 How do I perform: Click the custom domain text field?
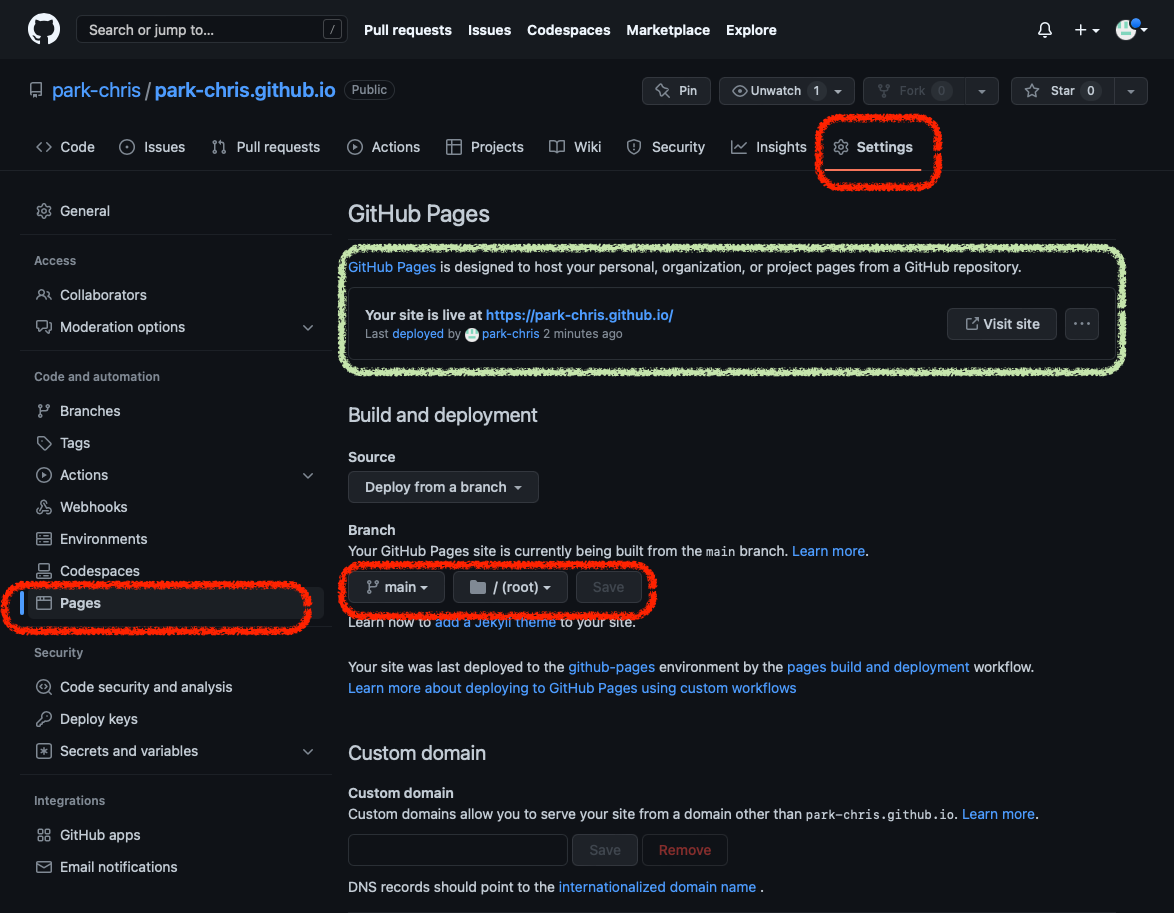click(457, 850)
